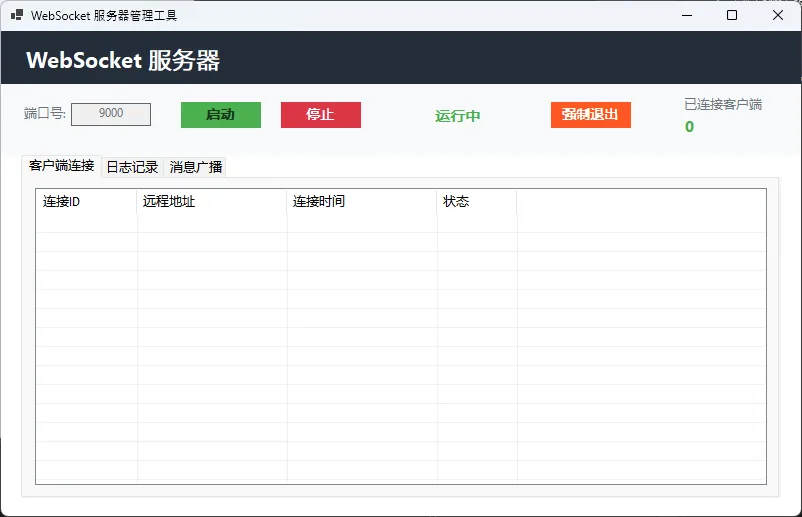The height and width of the screenshot is (517, 802).
Task: Click the connected client count 0
Action: pyautogui.click(x=689, y=127)
